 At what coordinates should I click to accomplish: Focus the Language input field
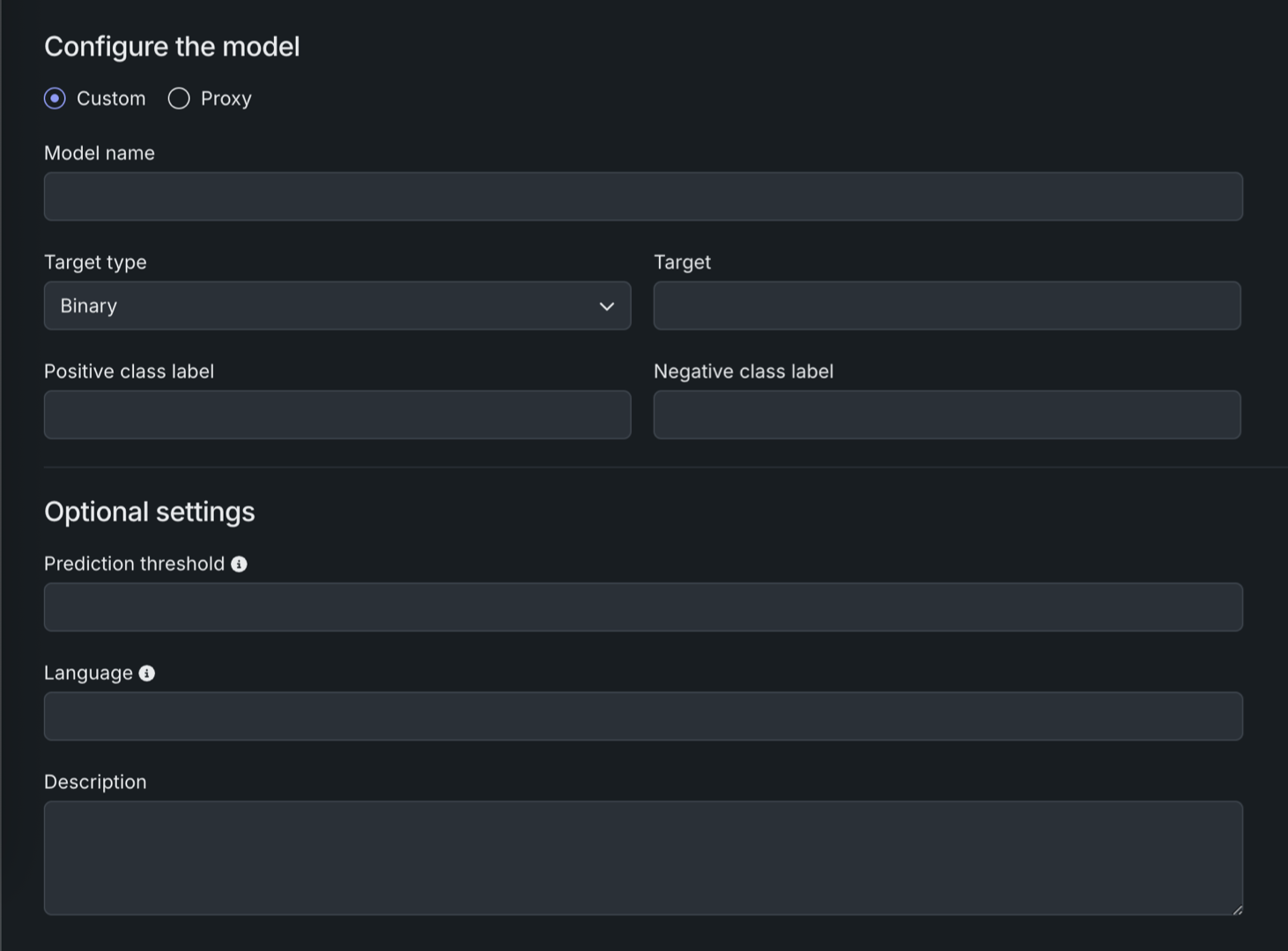(x=643, y=716)
